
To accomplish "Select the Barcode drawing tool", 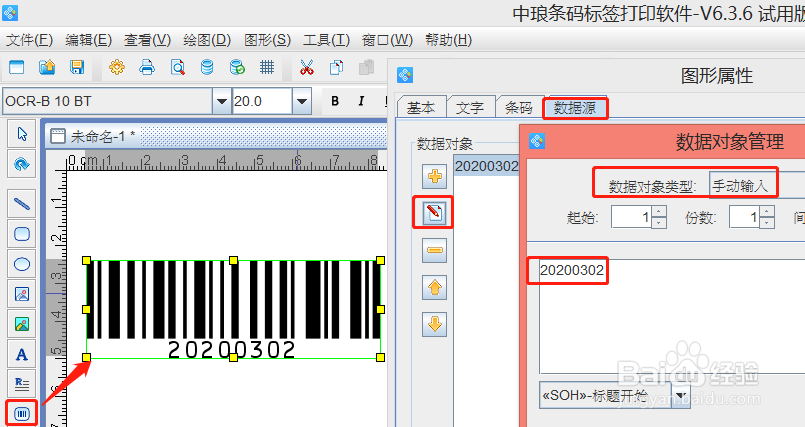I will pos(22,414).
